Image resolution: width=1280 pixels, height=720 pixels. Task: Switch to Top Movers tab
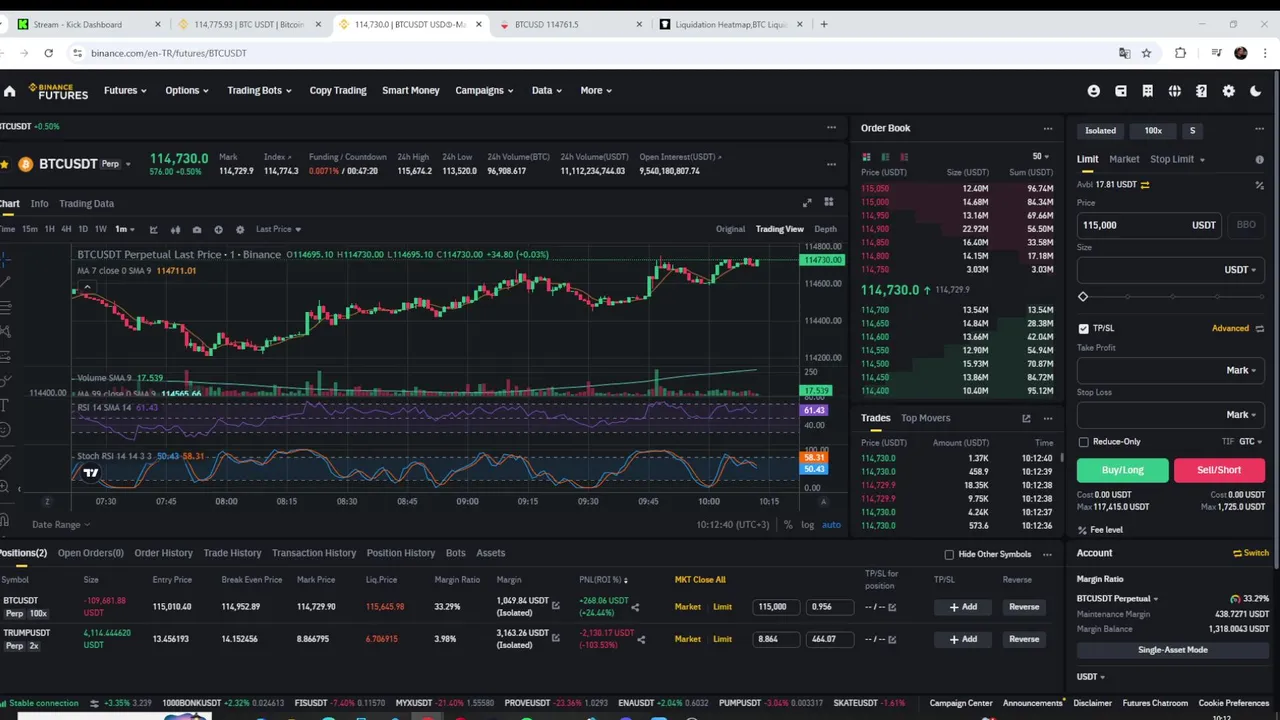click(925, 418)
